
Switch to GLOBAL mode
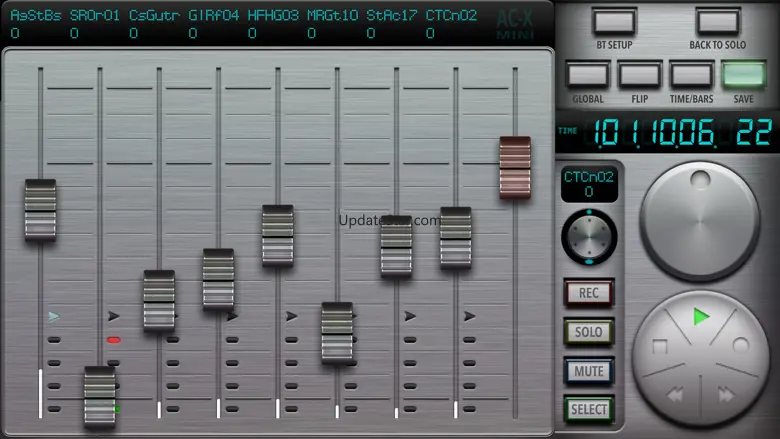tap(588, 75)
